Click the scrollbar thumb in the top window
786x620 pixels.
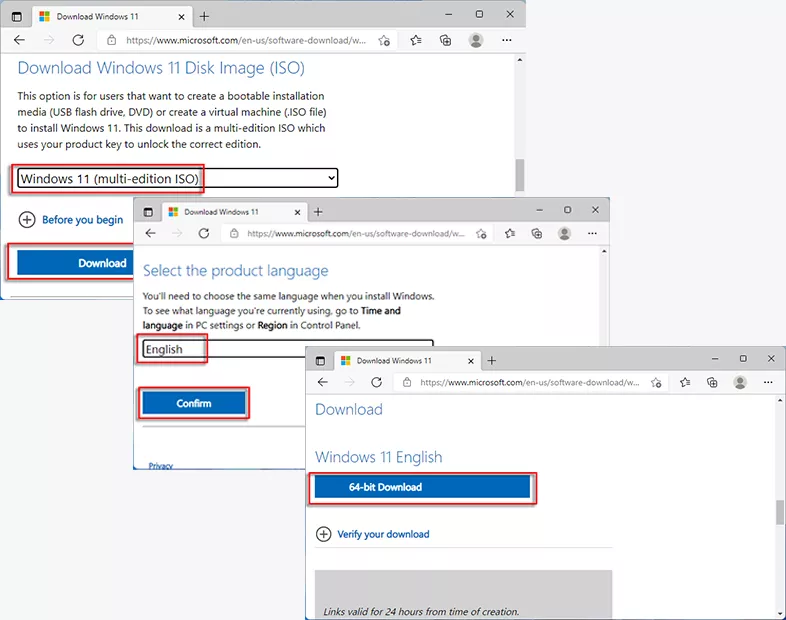click(x=520, y=175)
